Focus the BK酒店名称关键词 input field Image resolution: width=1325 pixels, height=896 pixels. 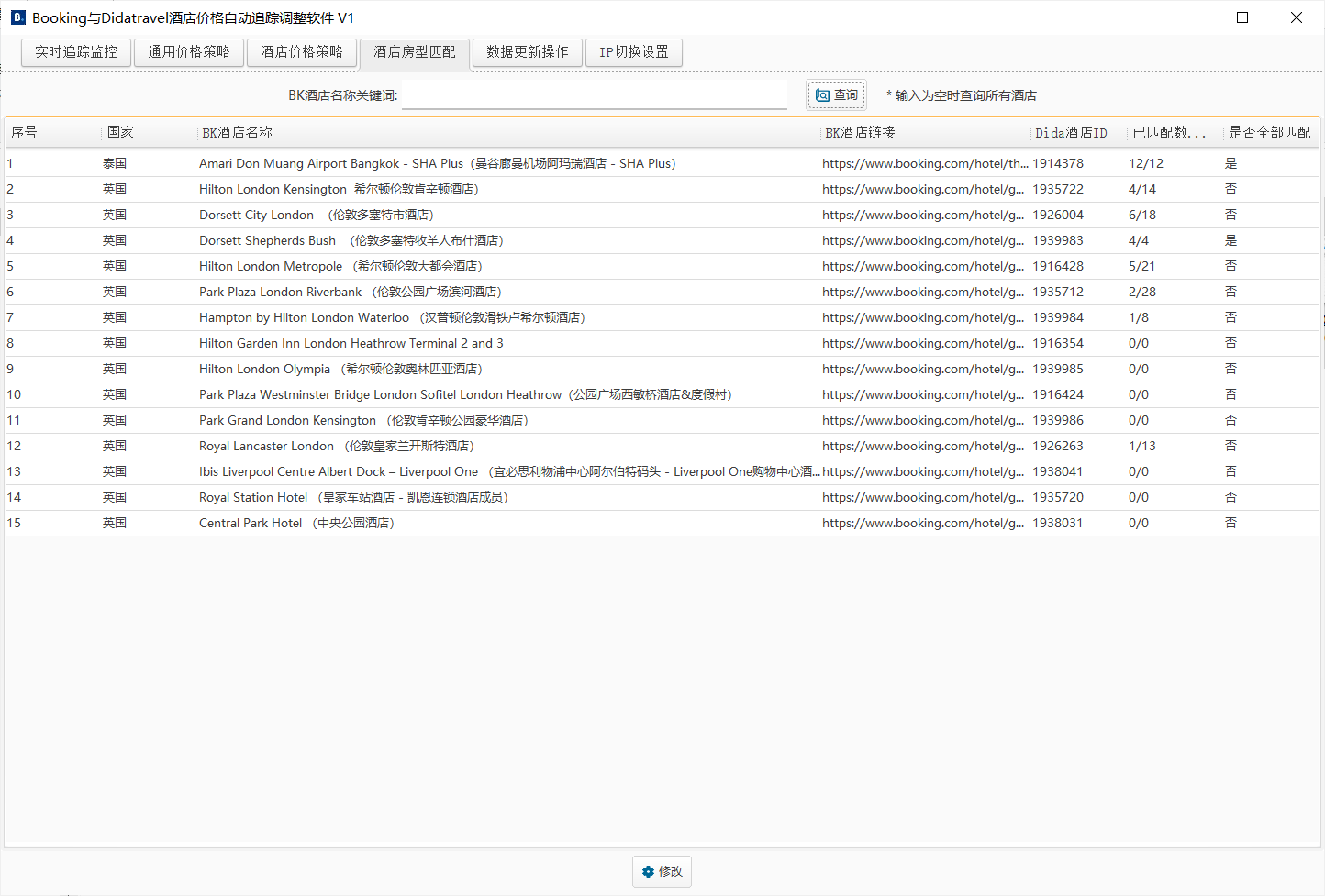pos(595,94)
